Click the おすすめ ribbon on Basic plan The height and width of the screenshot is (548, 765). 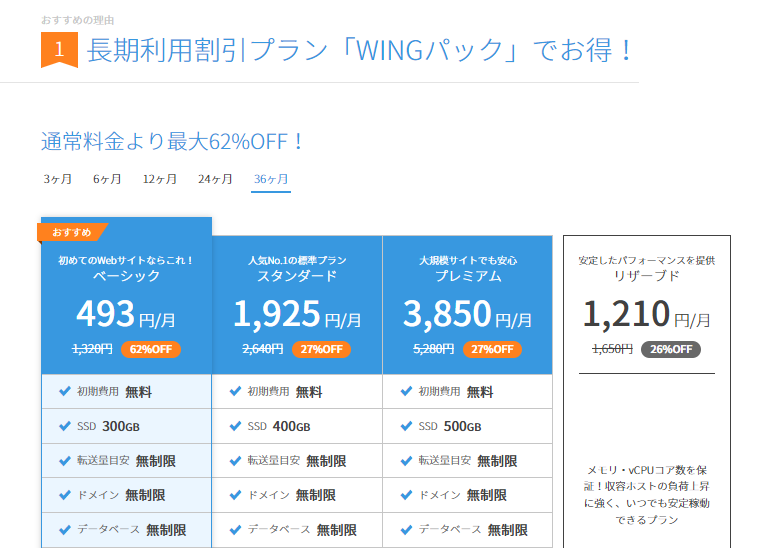pyautogui.click(x=72, y=232)
